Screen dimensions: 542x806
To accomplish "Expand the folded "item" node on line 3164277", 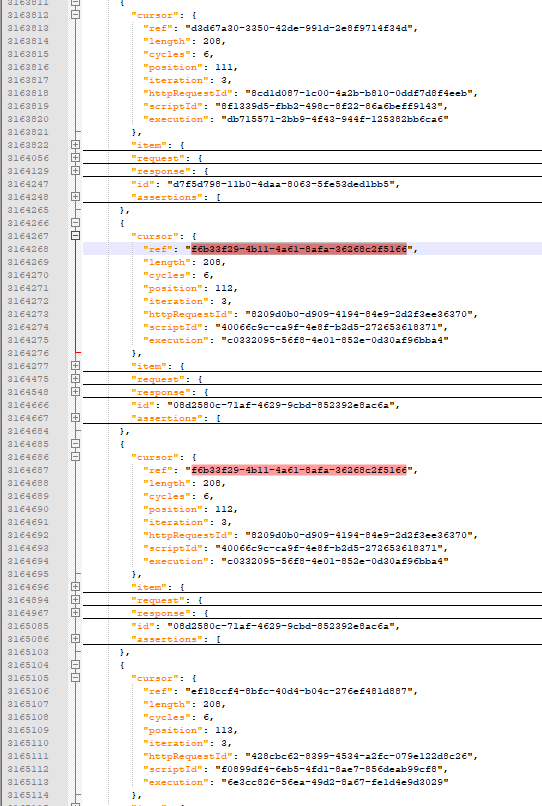I will click(76, 366).
